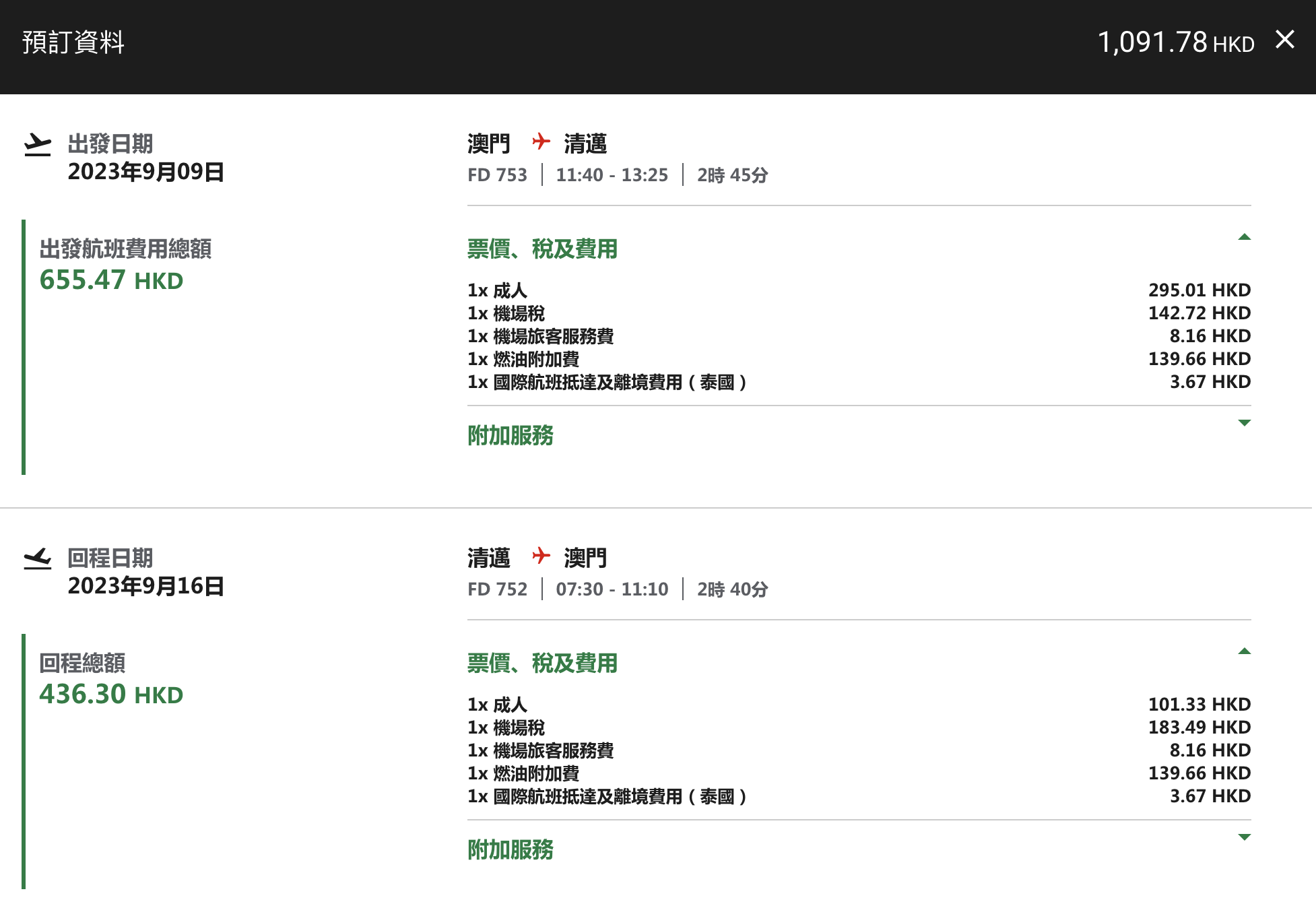This screenshot has width=1316, height=904.
Task: Click the departure plane takeoff icon
Action: point(37,145)
